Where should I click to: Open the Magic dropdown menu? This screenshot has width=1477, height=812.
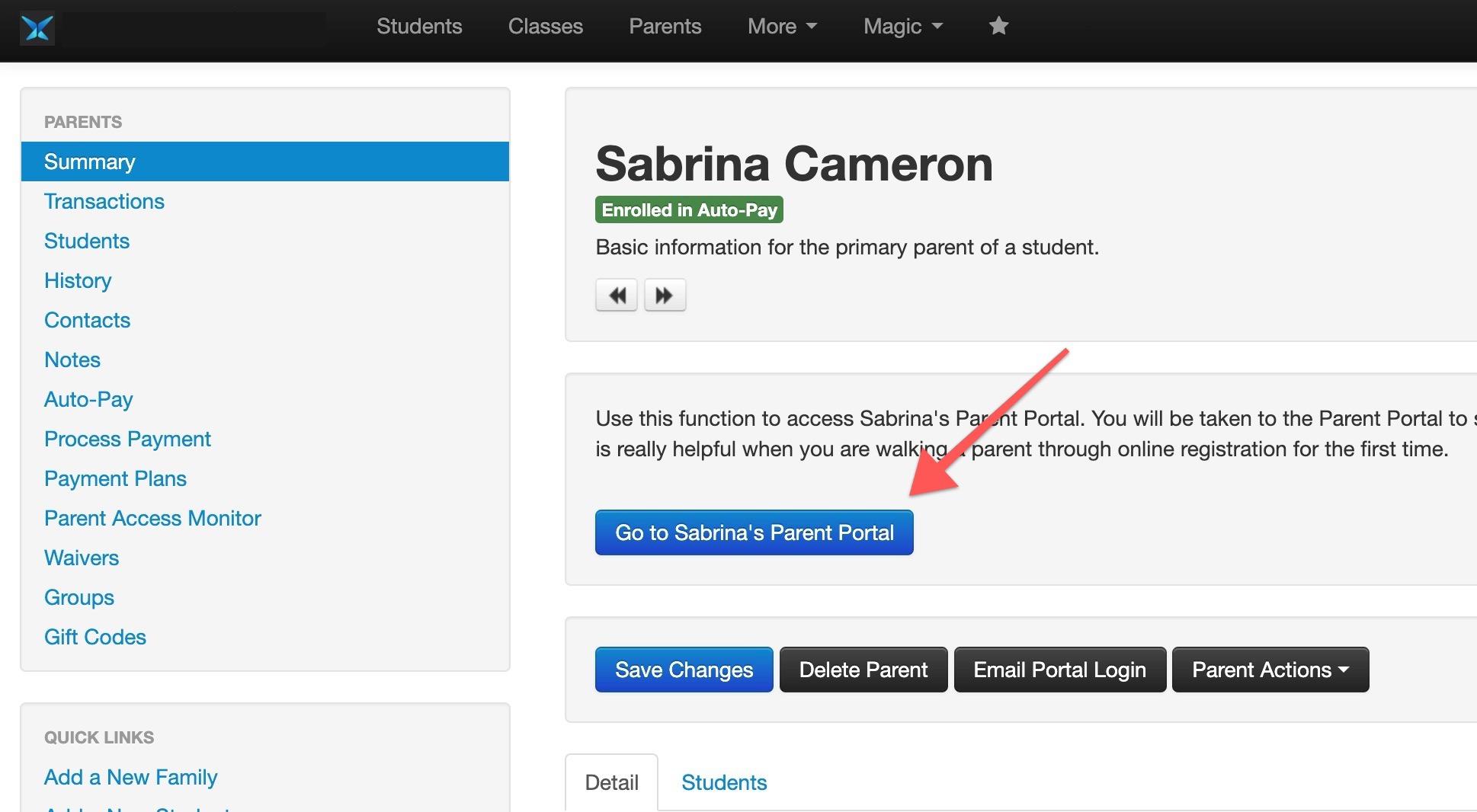coord(902,27)
